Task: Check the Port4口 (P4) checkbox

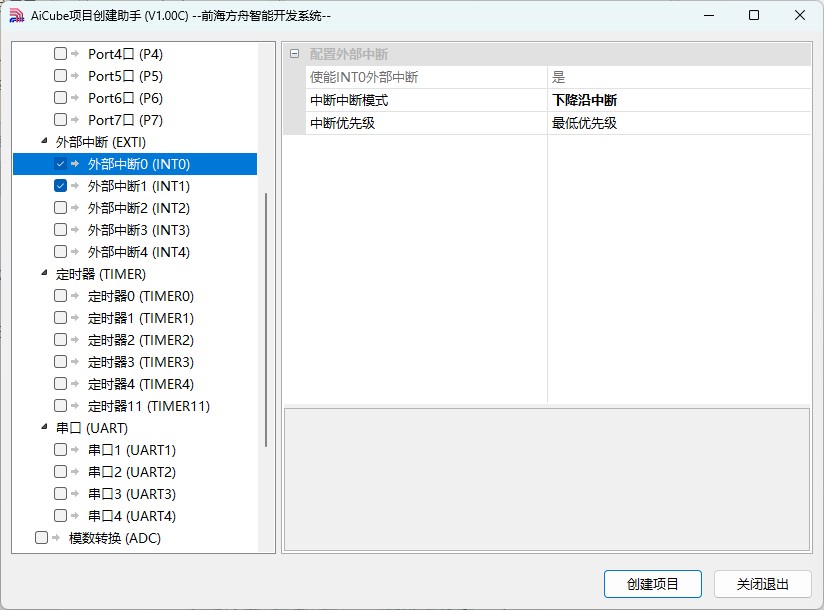Action: (x=60, y=54)
